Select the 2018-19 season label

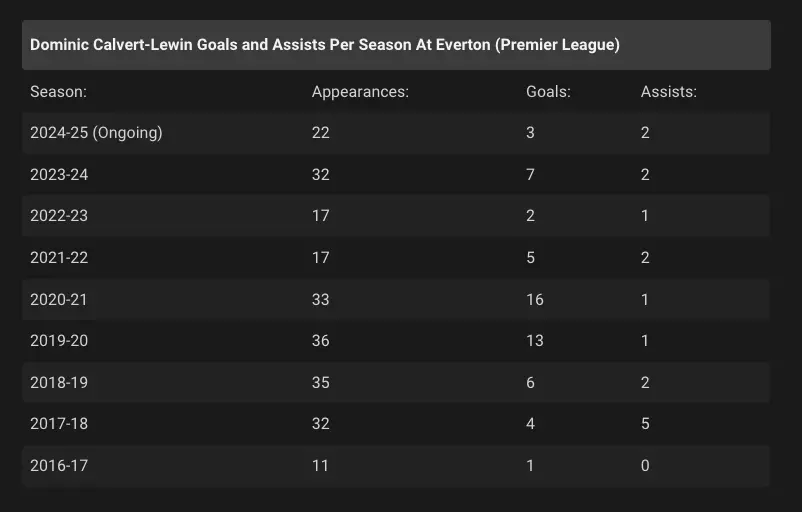pyautogui.click(x=59, y=382)
